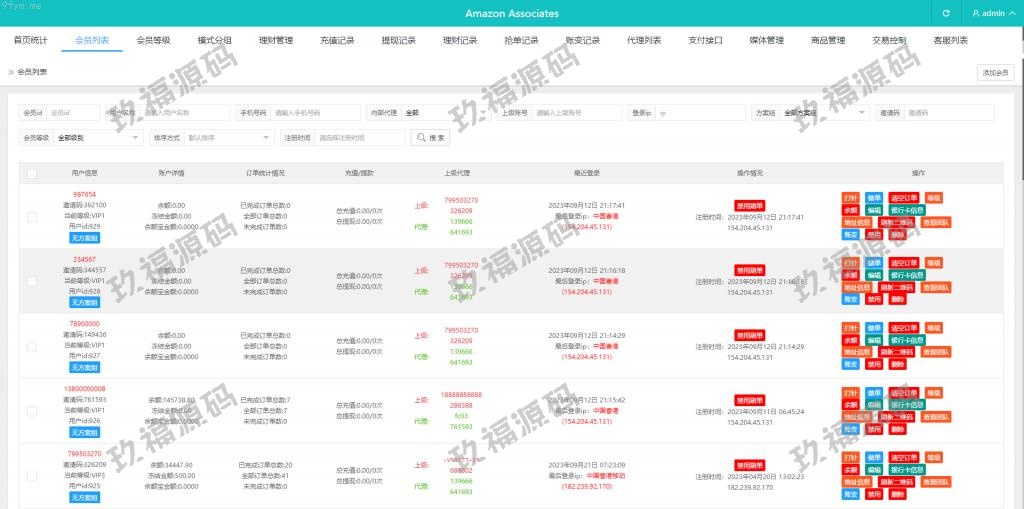Click 清空订单 for user 78000000
The image size is (1024, 509).
pos(903,328)
